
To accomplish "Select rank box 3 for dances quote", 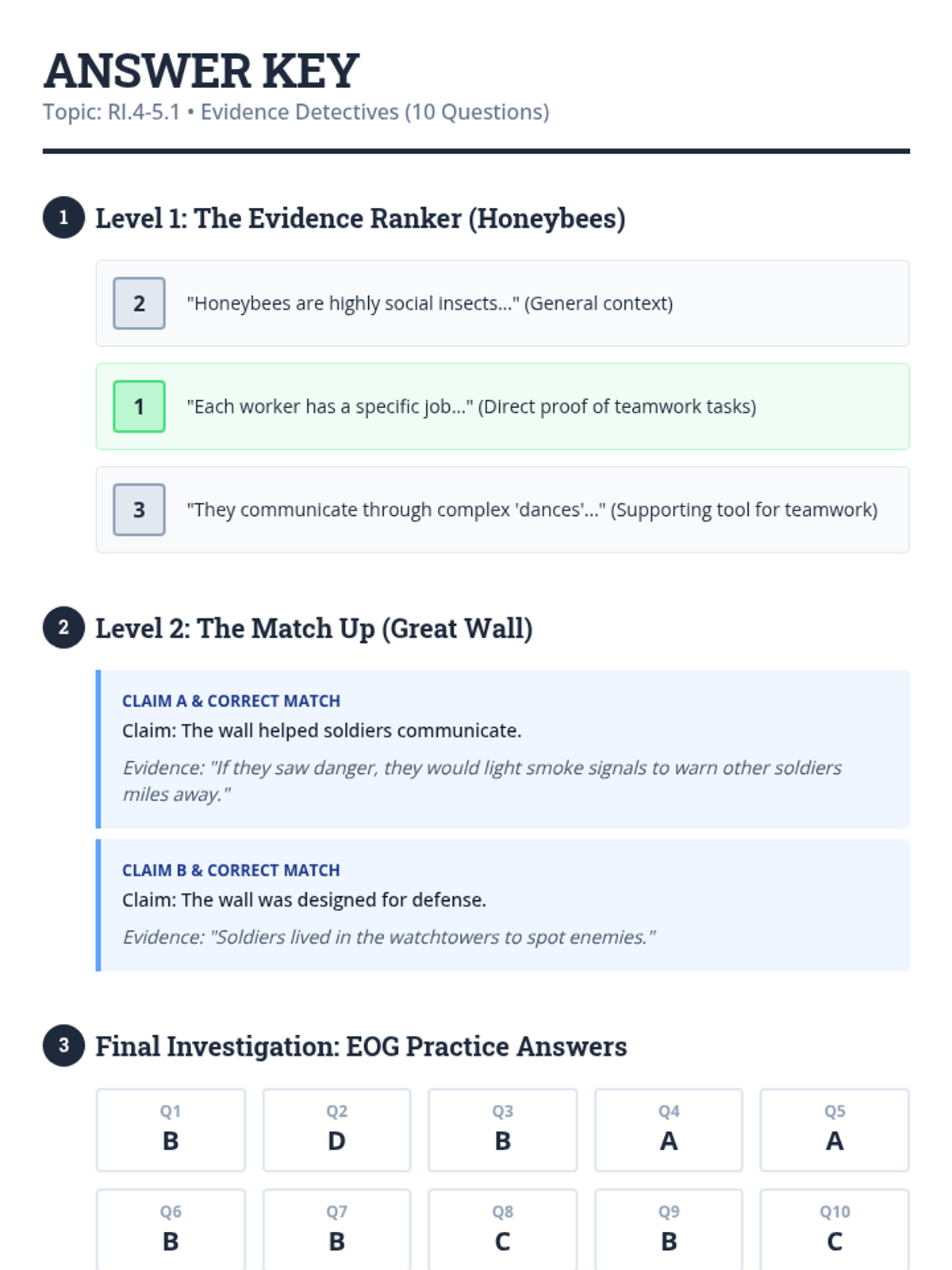I will 139,510.
